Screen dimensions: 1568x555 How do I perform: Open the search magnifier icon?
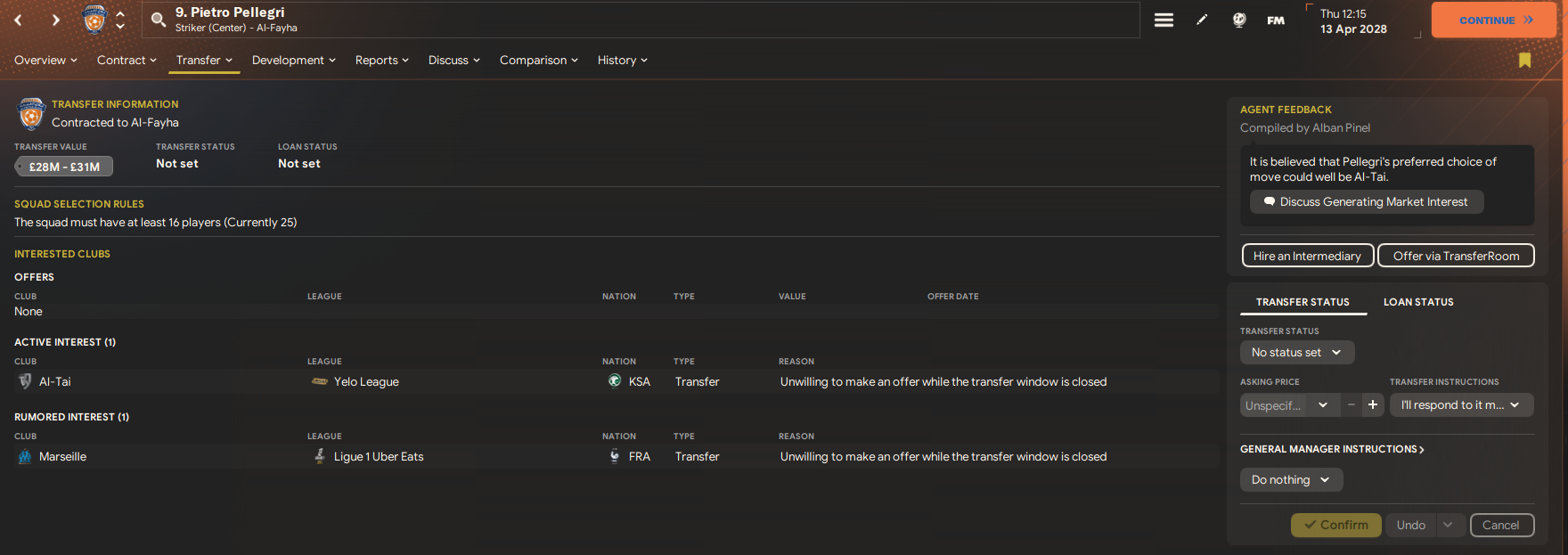[x=159, y=20]
